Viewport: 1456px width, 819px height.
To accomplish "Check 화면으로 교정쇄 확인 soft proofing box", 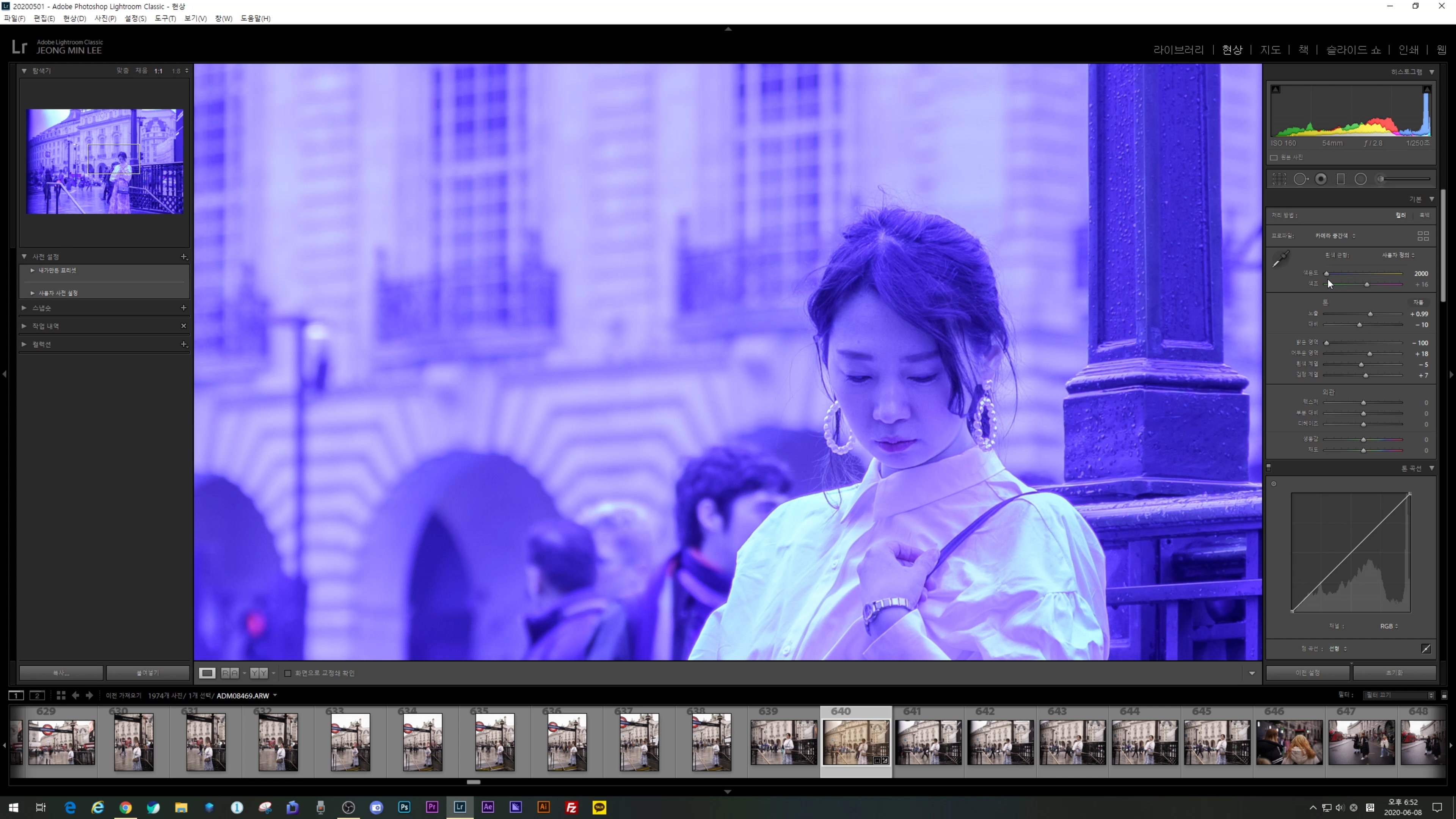I will (288, 673).
